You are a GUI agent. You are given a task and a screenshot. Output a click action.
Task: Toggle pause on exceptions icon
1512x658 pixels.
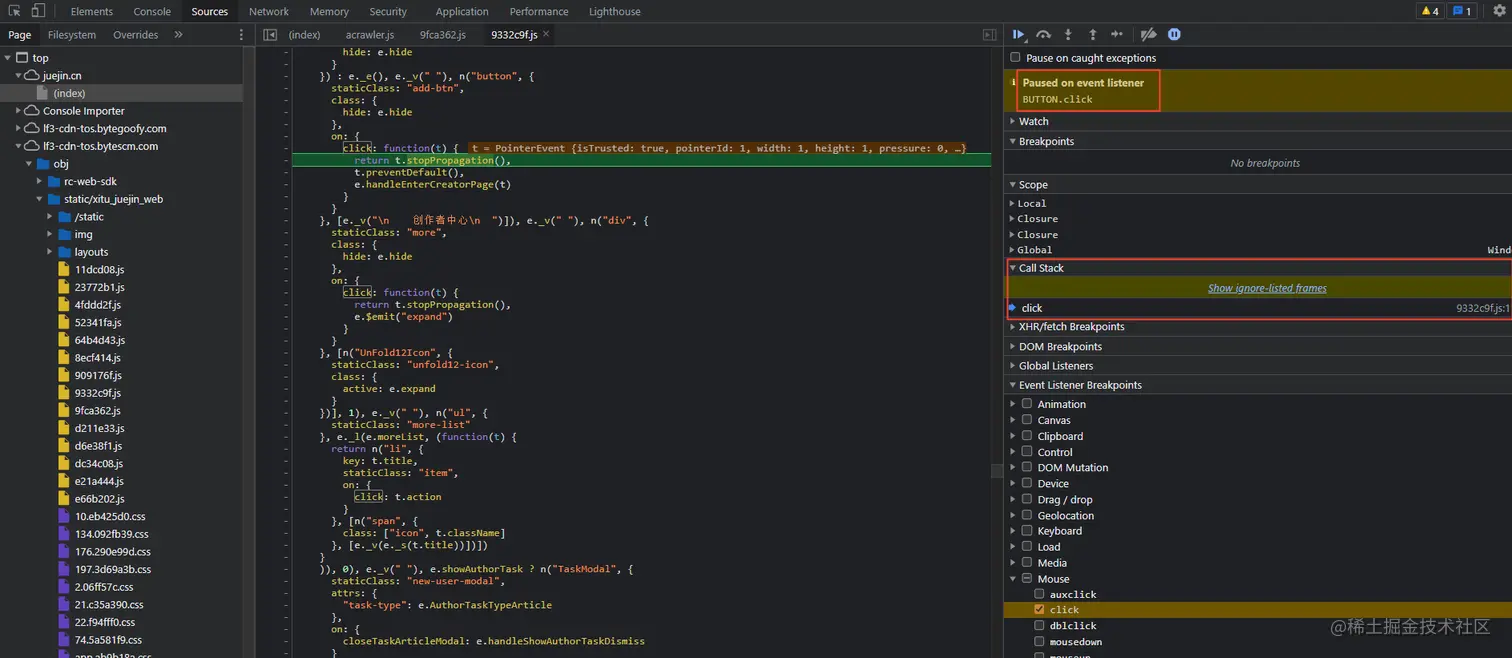tap(1174, 35)
